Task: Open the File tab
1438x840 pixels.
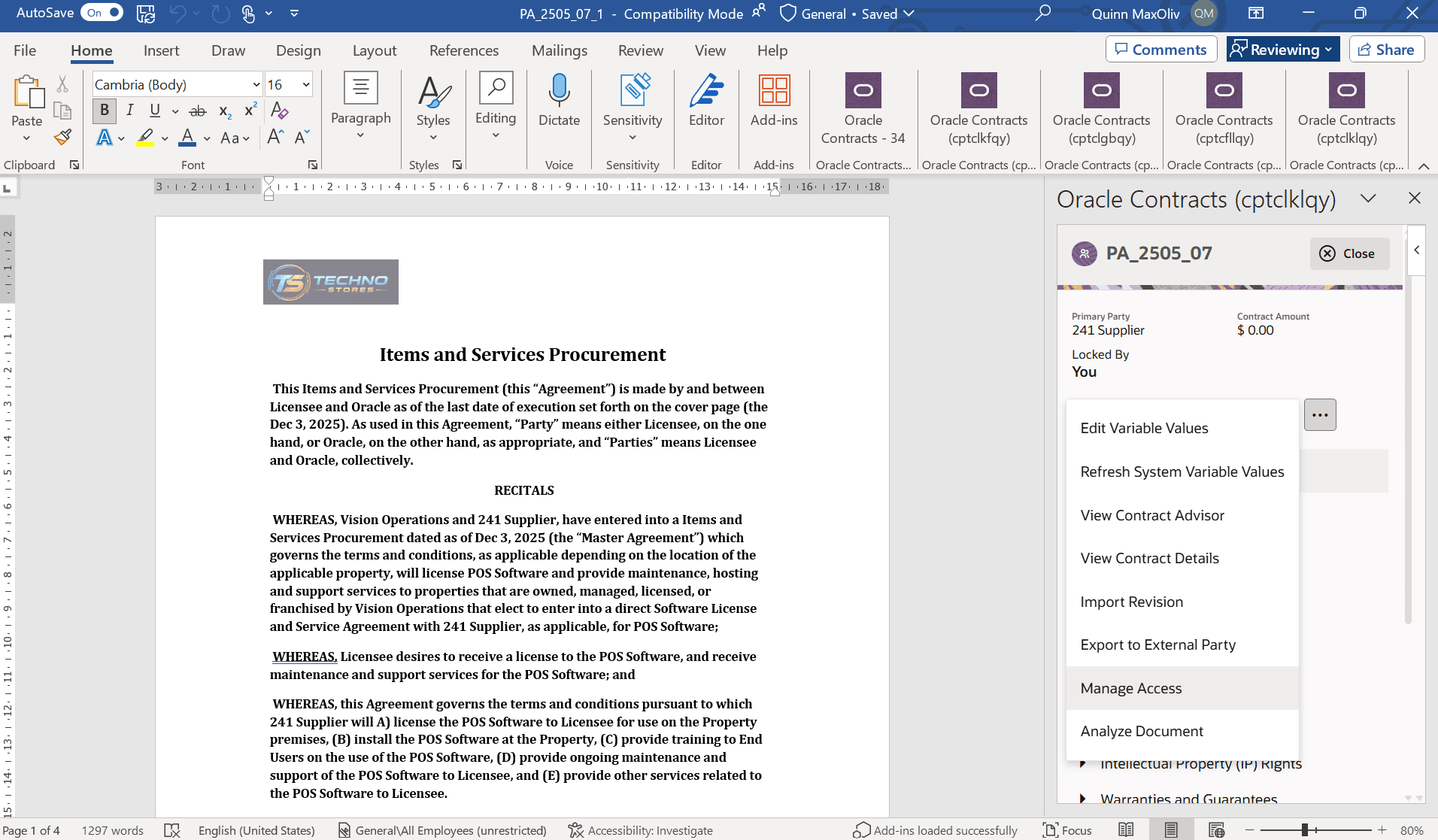Action: tap(25, 50)
